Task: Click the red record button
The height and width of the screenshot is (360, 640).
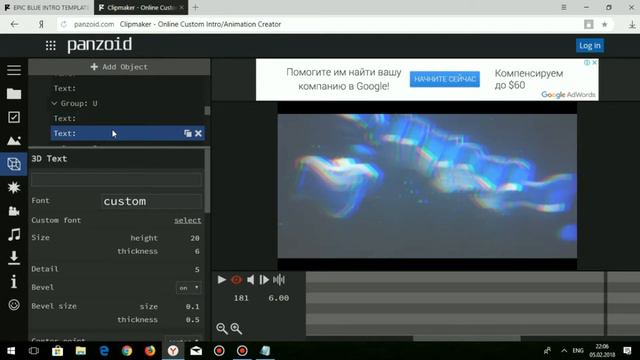Action: [x=236, y=280]
